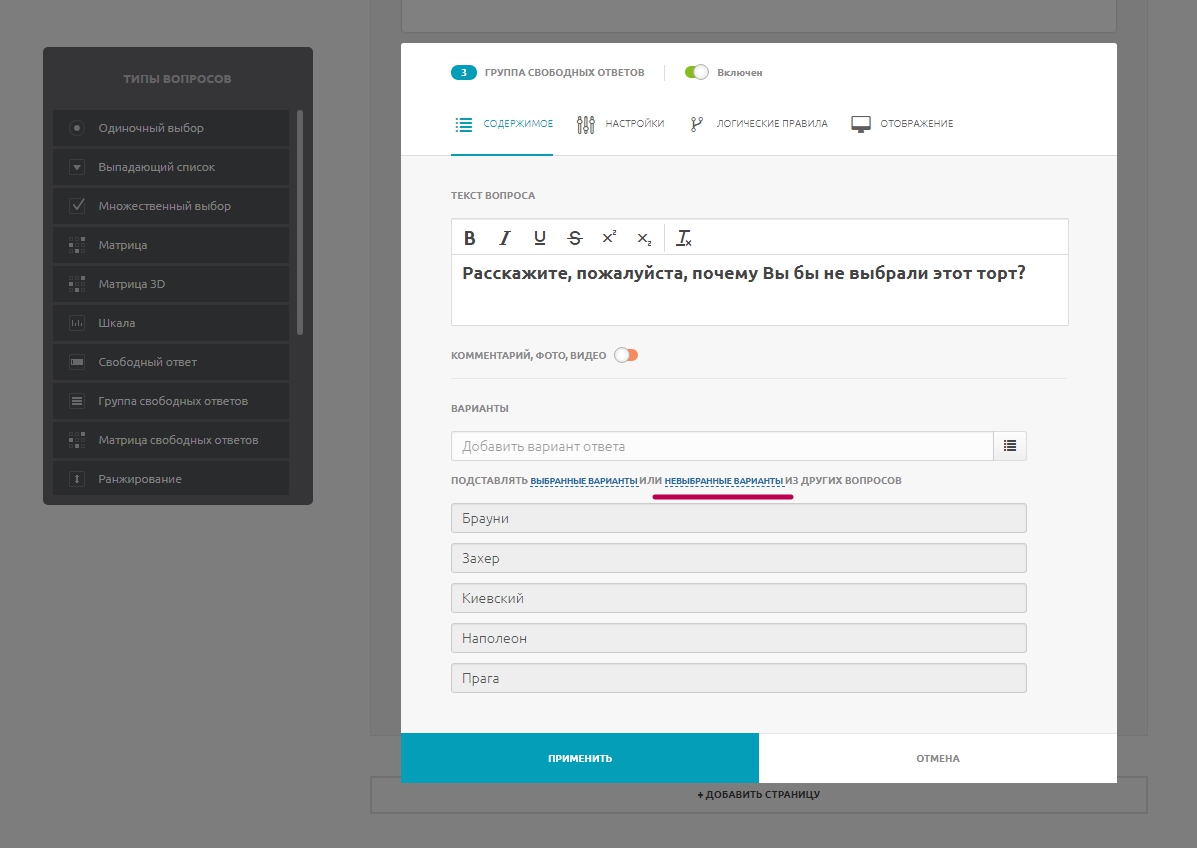Clear text formatting with Tx icon
This screenshot has height=848, width=1197.
pos(684,238)
